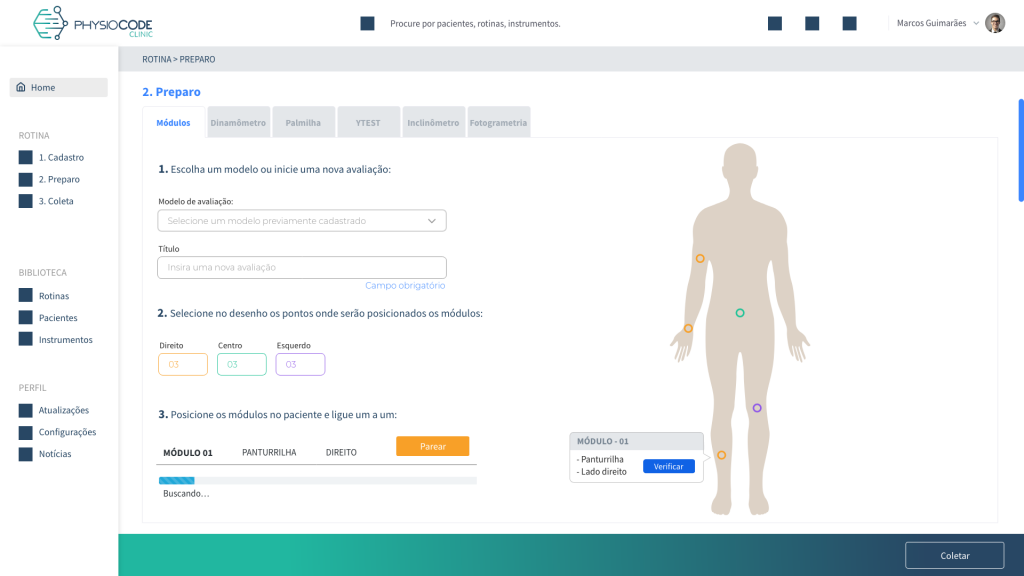Open the Dinamômetro tab
This screenshot has width=1024, height=576.
(238, 123)
